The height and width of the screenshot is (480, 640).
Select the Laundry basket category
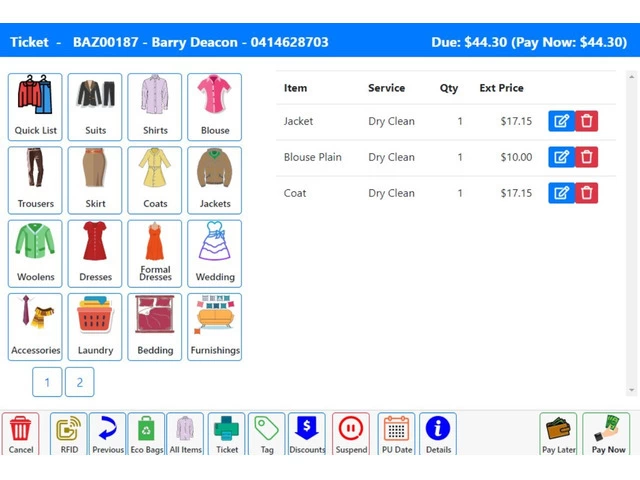(95, 326)
